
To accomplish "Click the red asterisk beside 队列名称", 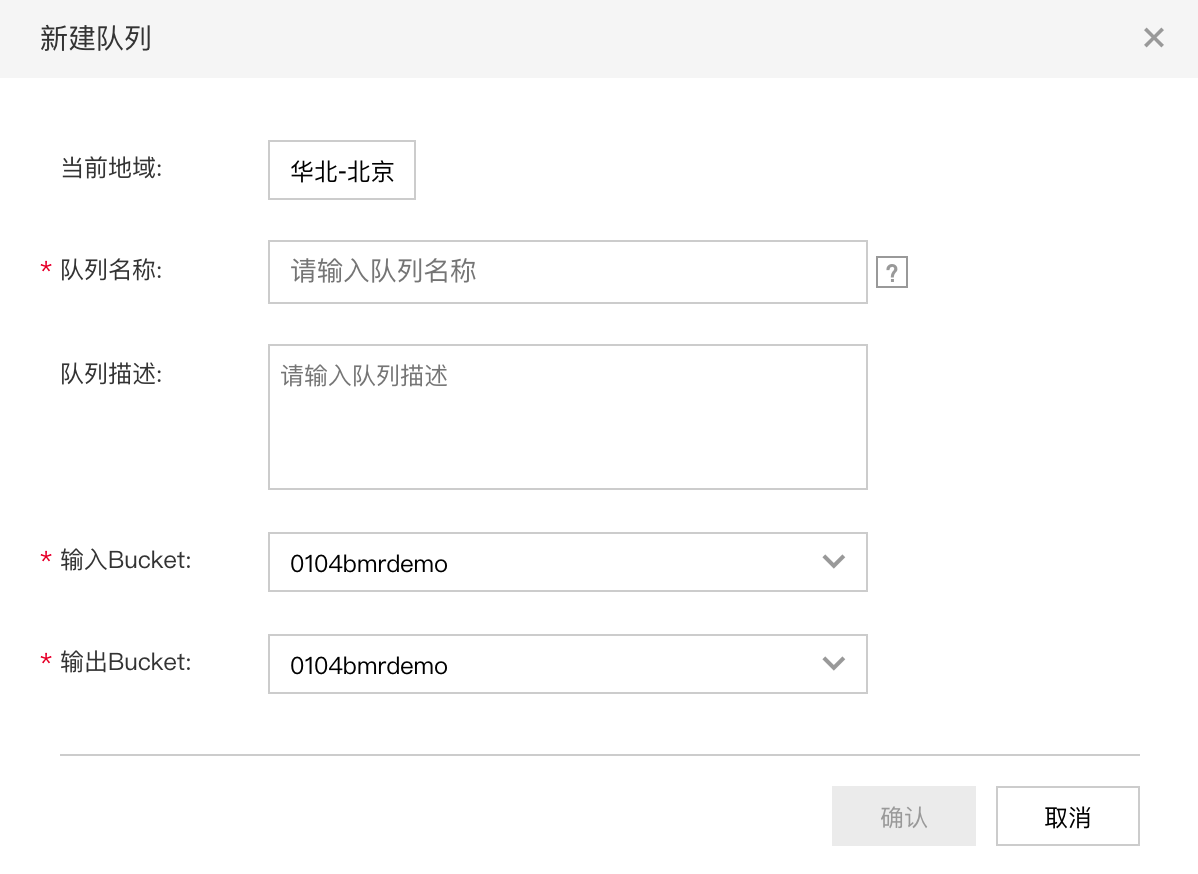I will pyautogui.click(x=46, y=271).
